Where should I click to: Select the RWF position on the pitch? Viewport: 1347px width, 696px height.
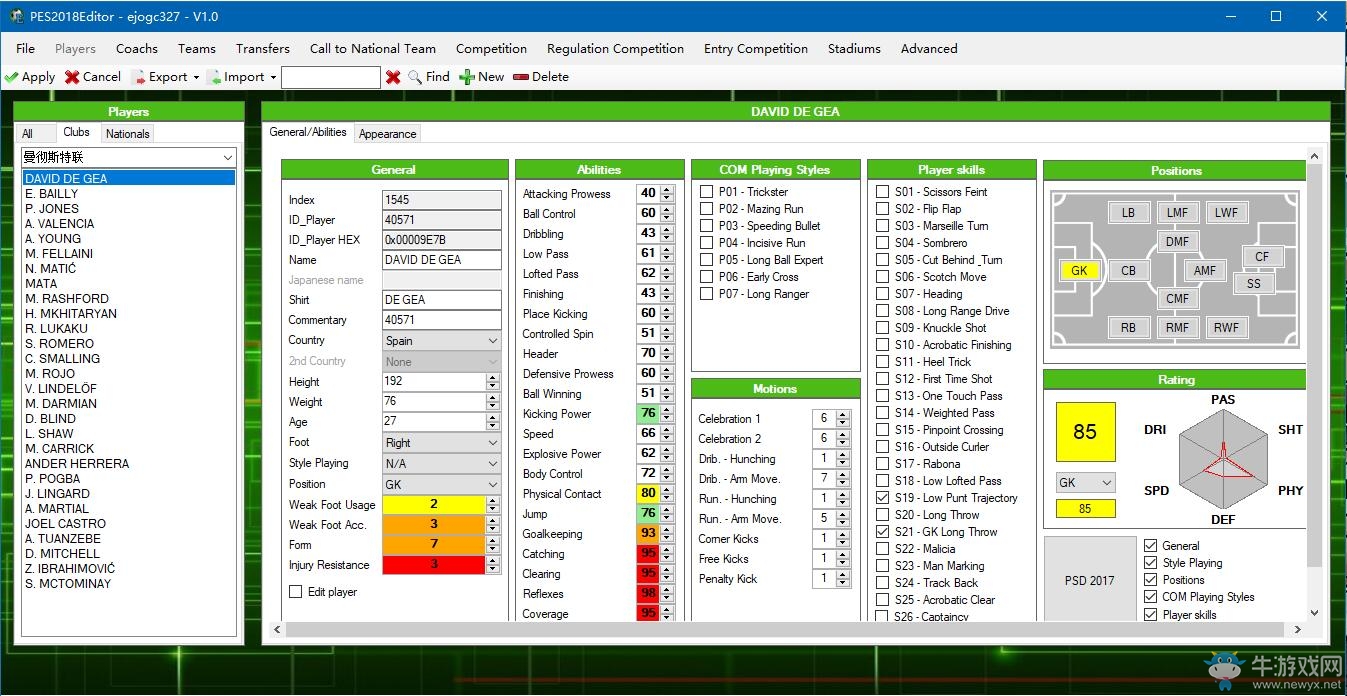[1226, 328]
